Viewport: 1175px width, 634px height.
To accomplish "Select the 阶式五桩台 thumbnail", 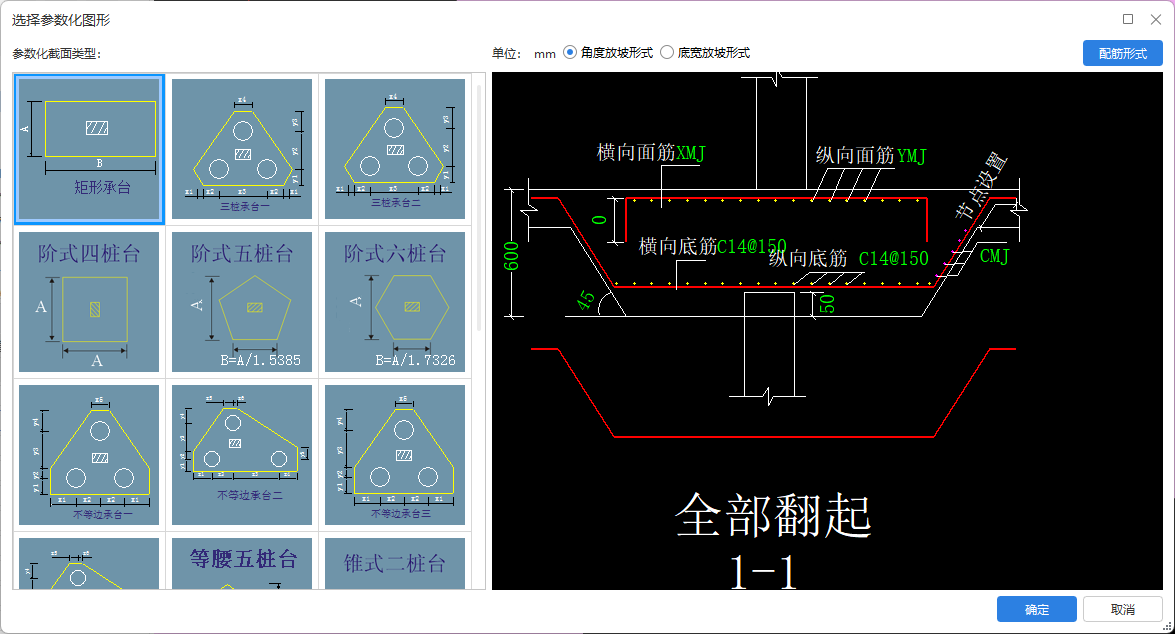I will pos(242,302).
